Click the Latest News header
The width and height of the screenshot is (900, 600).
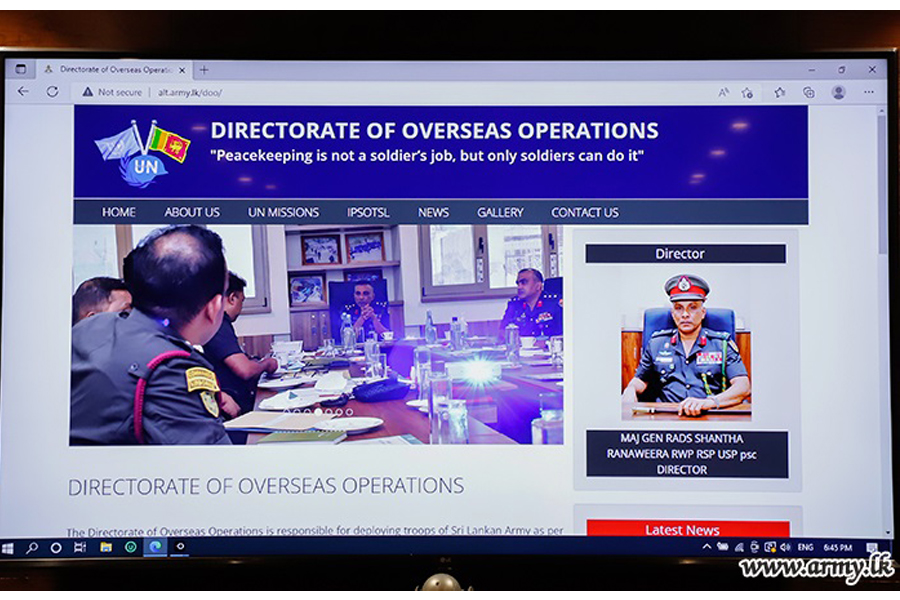pyautogui.click(x=688, y=529)
